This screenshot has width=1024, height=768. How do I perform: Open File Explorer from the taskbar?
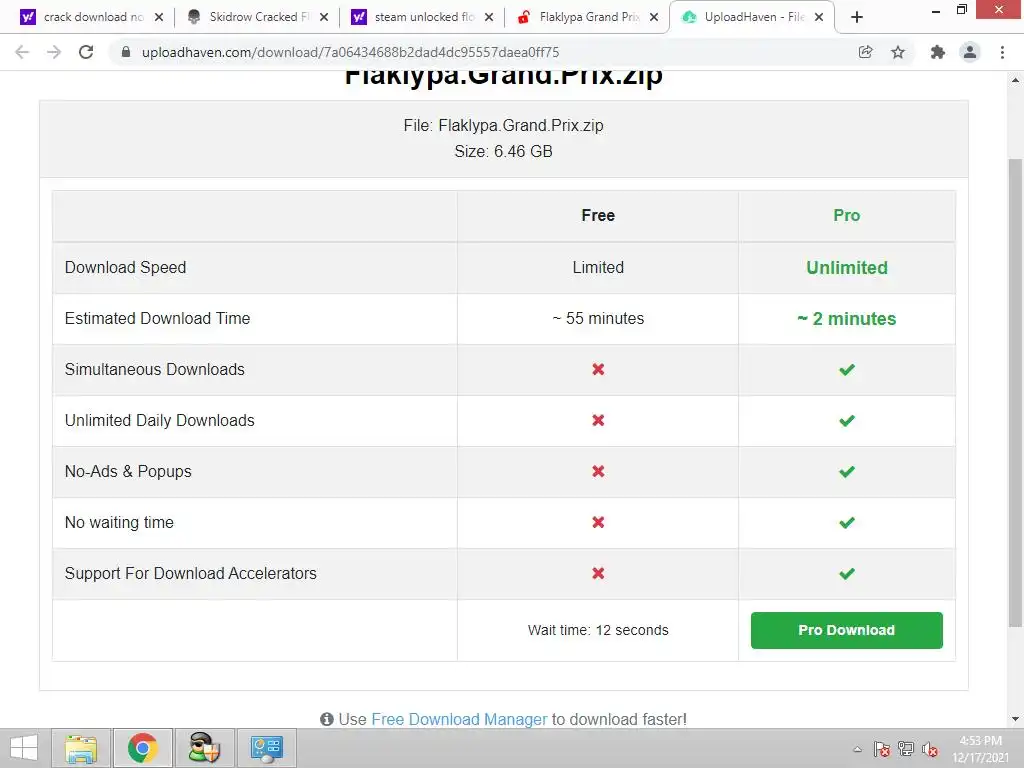click(81, 748)
